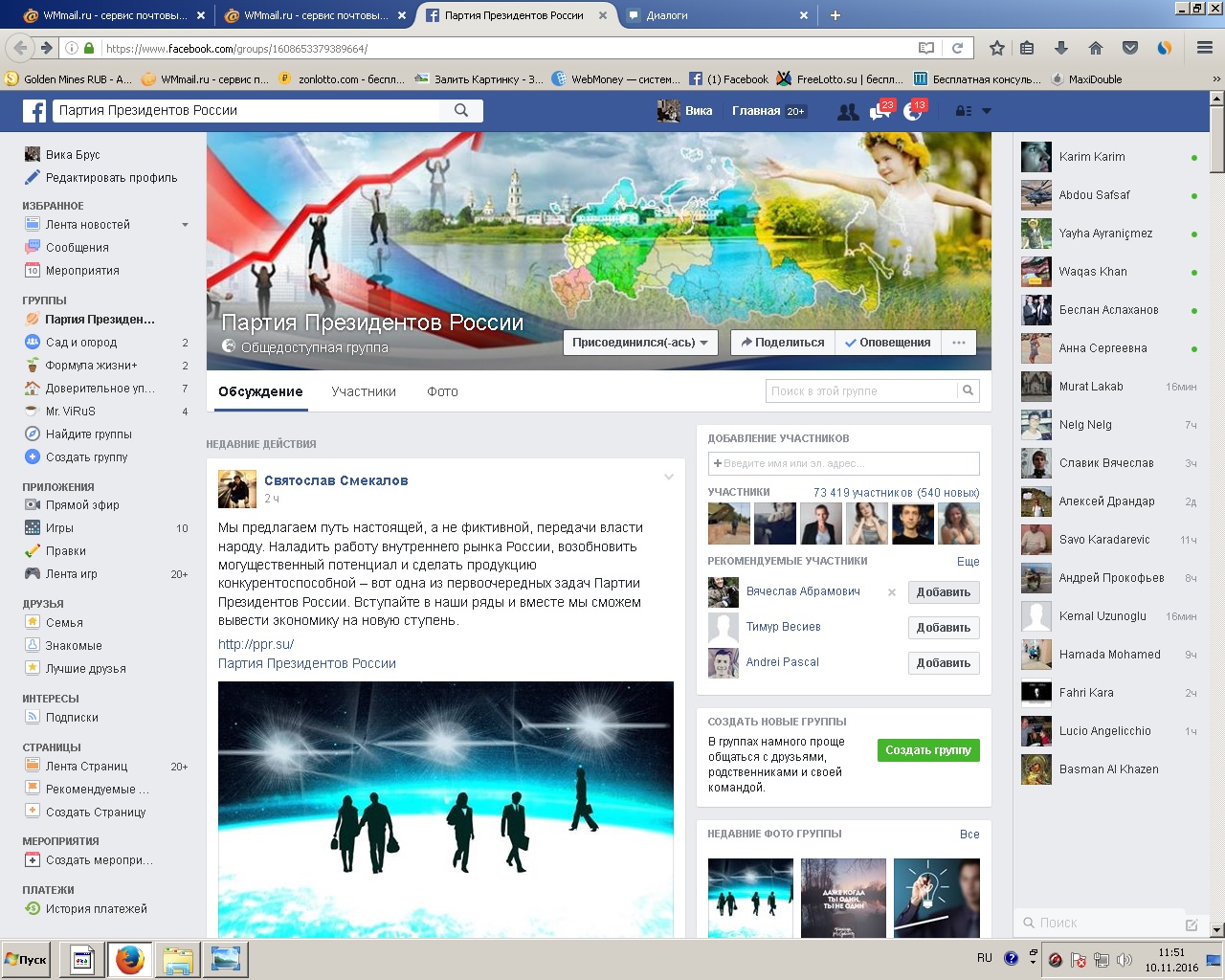The image size is (1225, 980).
Task: Click the page vertical scrollbar thumb
Action: click(x=1216, y=139)
